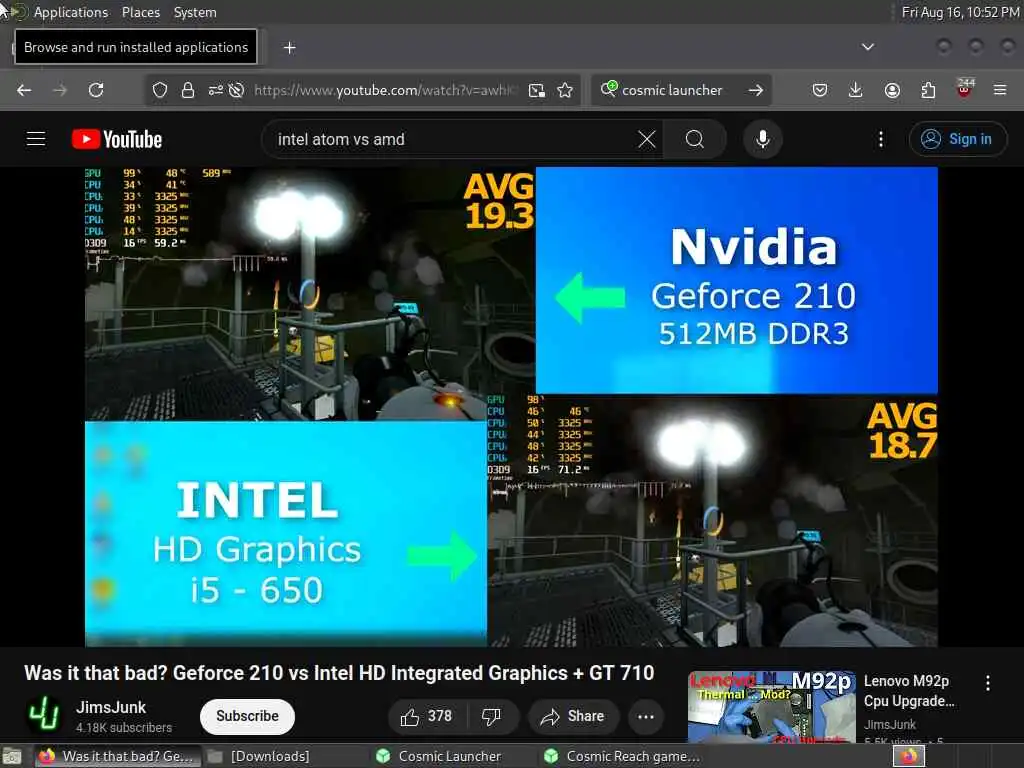1024x768 pixels.
Task: Submit the cosmic launcher search arrow
Action: [756, 90]
